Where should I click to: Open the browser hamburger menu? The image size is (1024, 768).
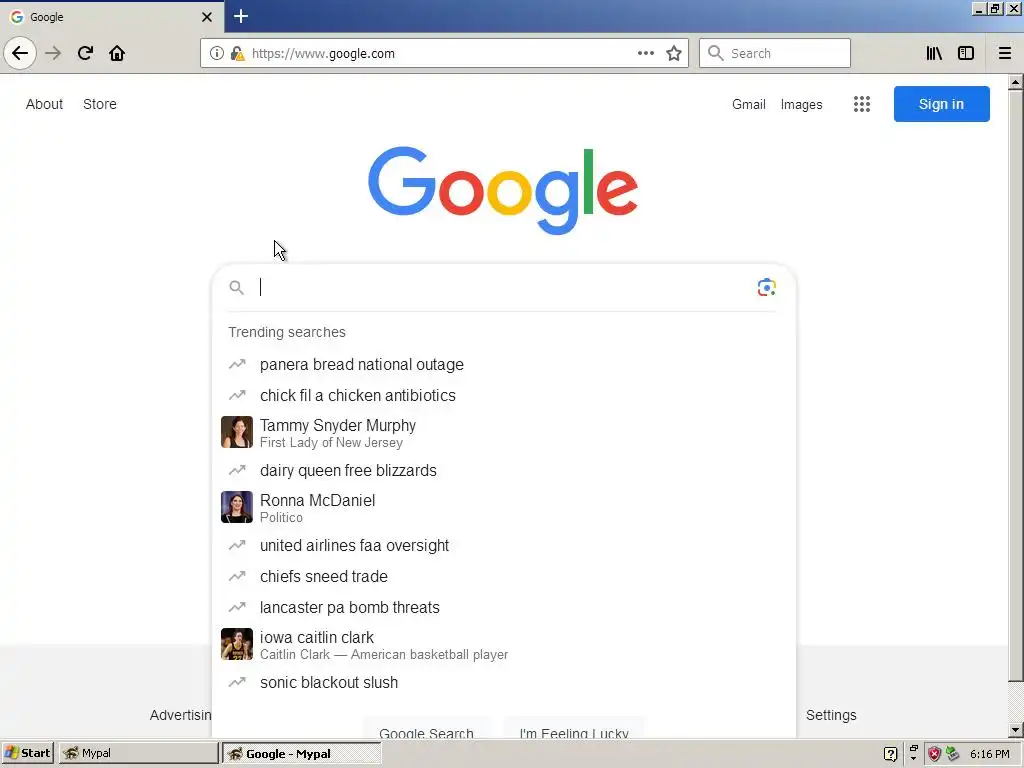coord(1005,53)
